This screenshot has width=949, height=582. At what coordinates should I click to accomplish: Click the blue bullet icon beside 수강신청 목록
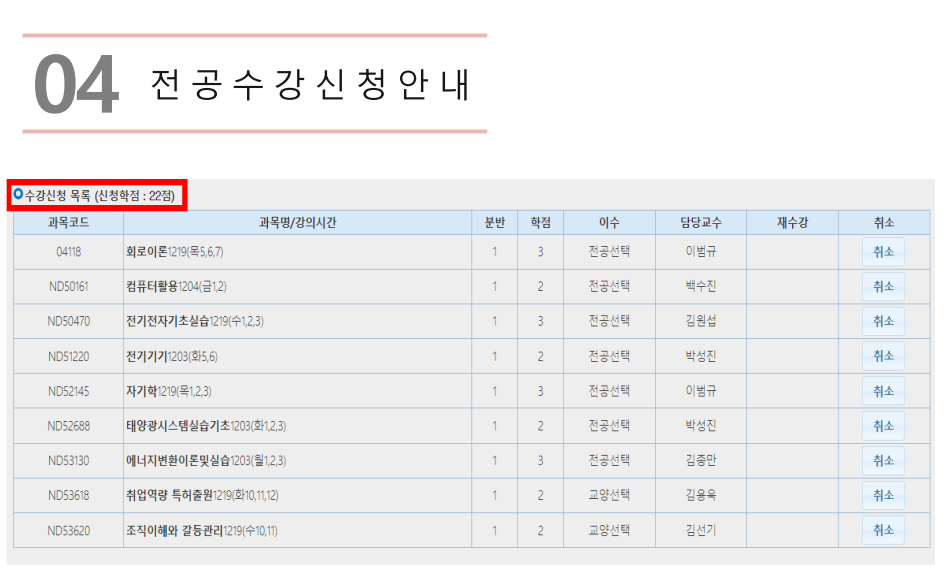[x=18, y=195]
